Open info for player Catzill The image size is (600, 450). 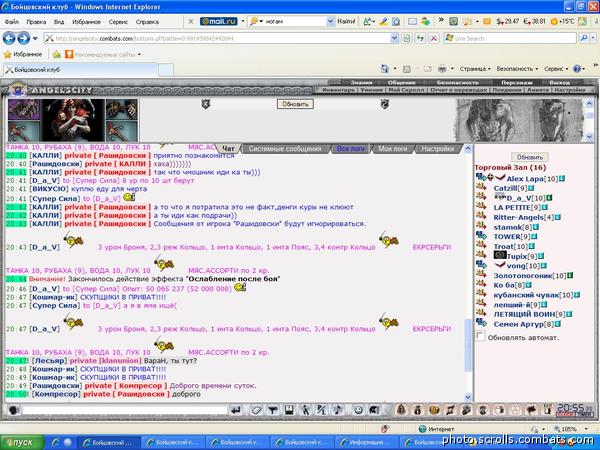531,188
